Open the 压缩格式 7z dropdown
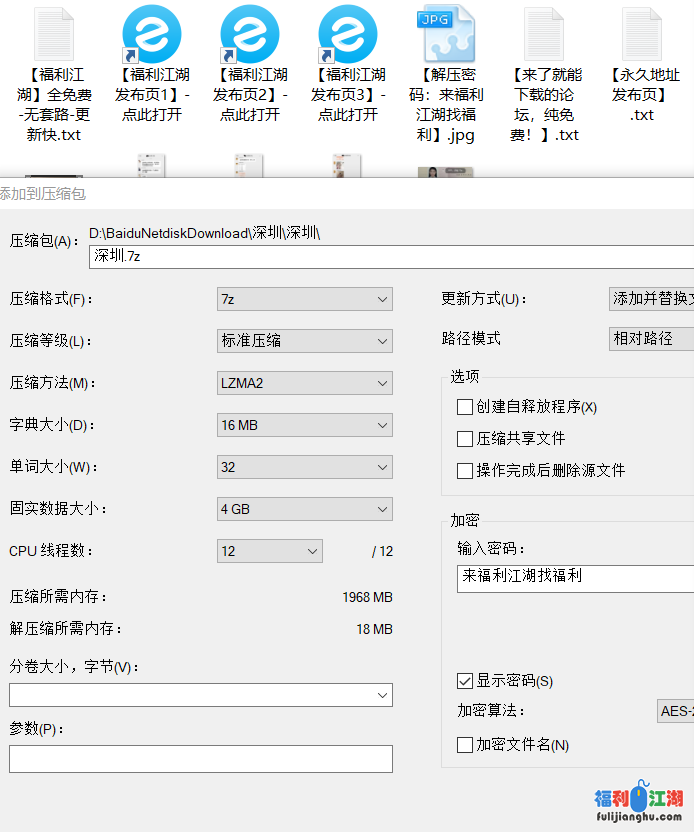Image resolution: width=694 pixels, height=832 pixels. 304,299
